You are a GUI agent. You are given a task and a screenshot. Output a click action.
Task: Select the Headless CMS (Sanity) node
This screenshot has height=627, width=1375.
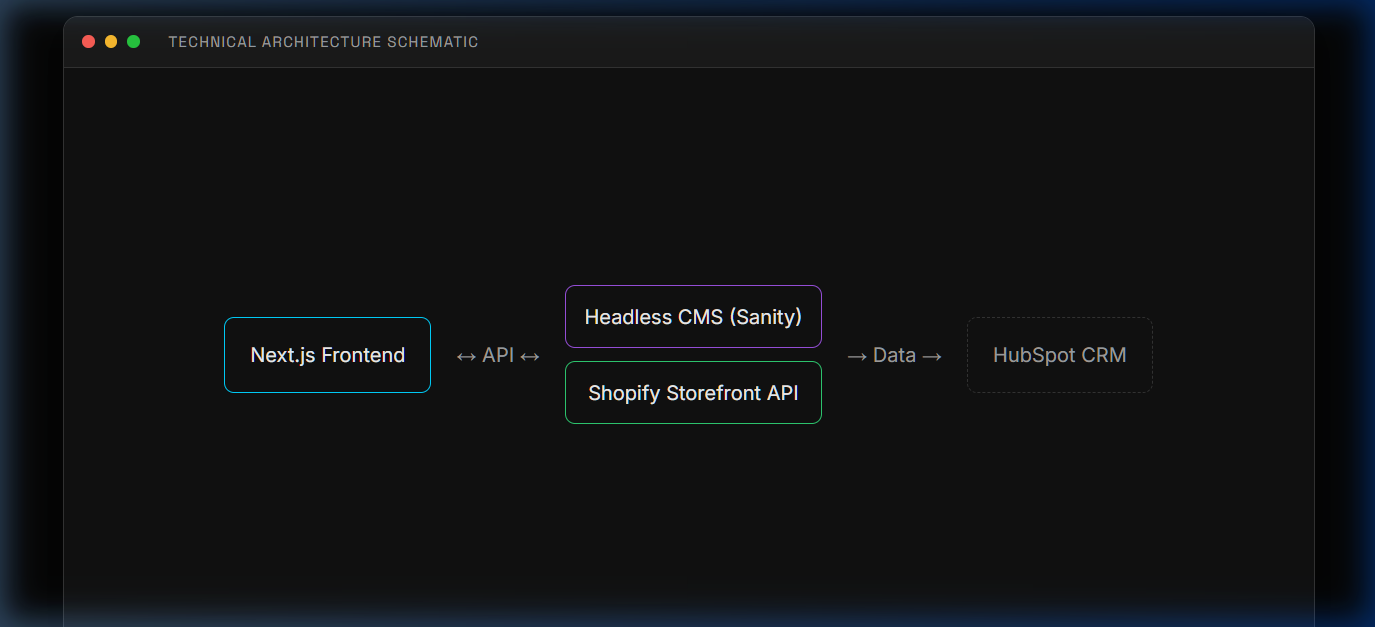(693, 317)
